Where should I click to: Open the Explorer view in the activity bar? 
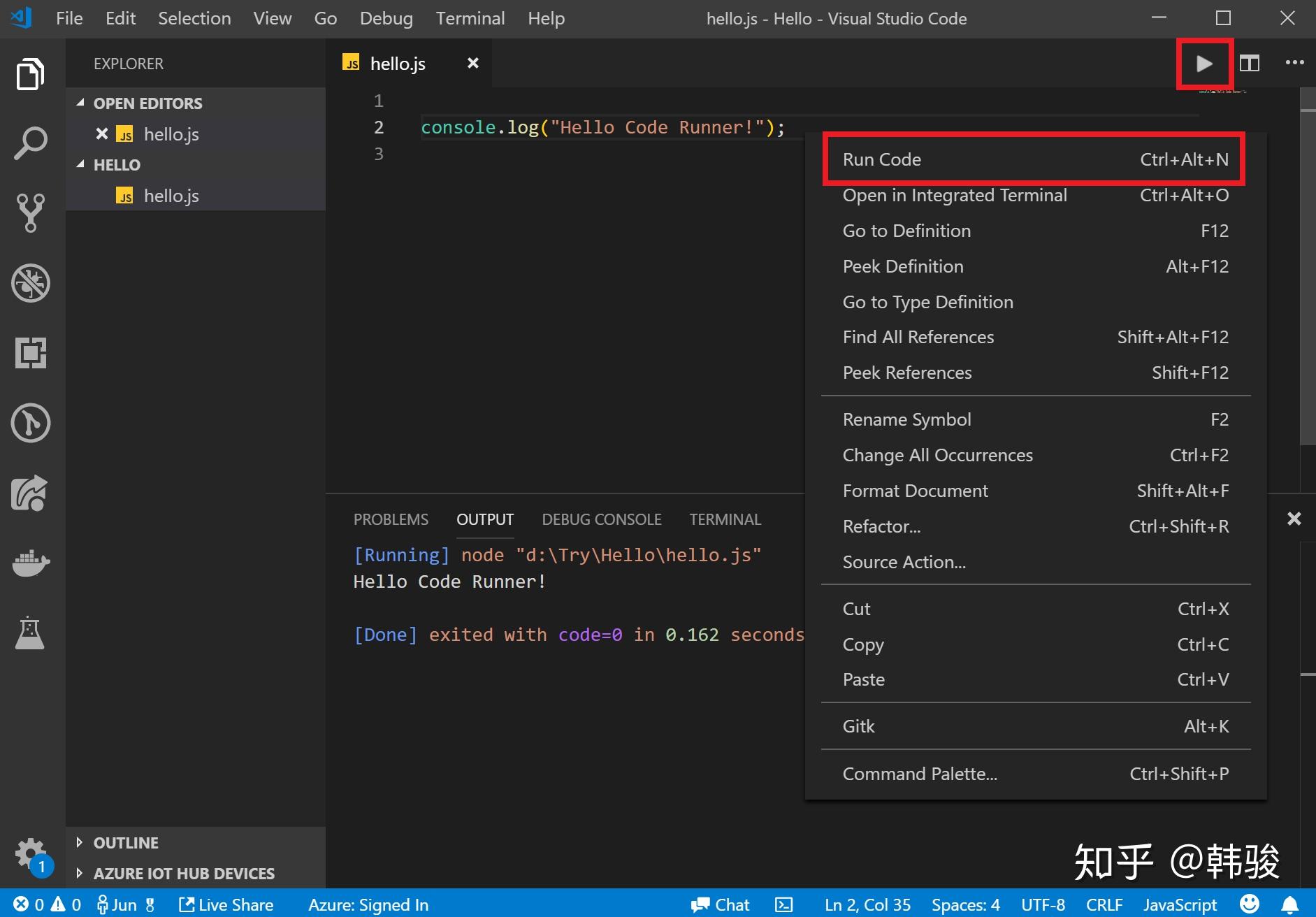(30, 73)
